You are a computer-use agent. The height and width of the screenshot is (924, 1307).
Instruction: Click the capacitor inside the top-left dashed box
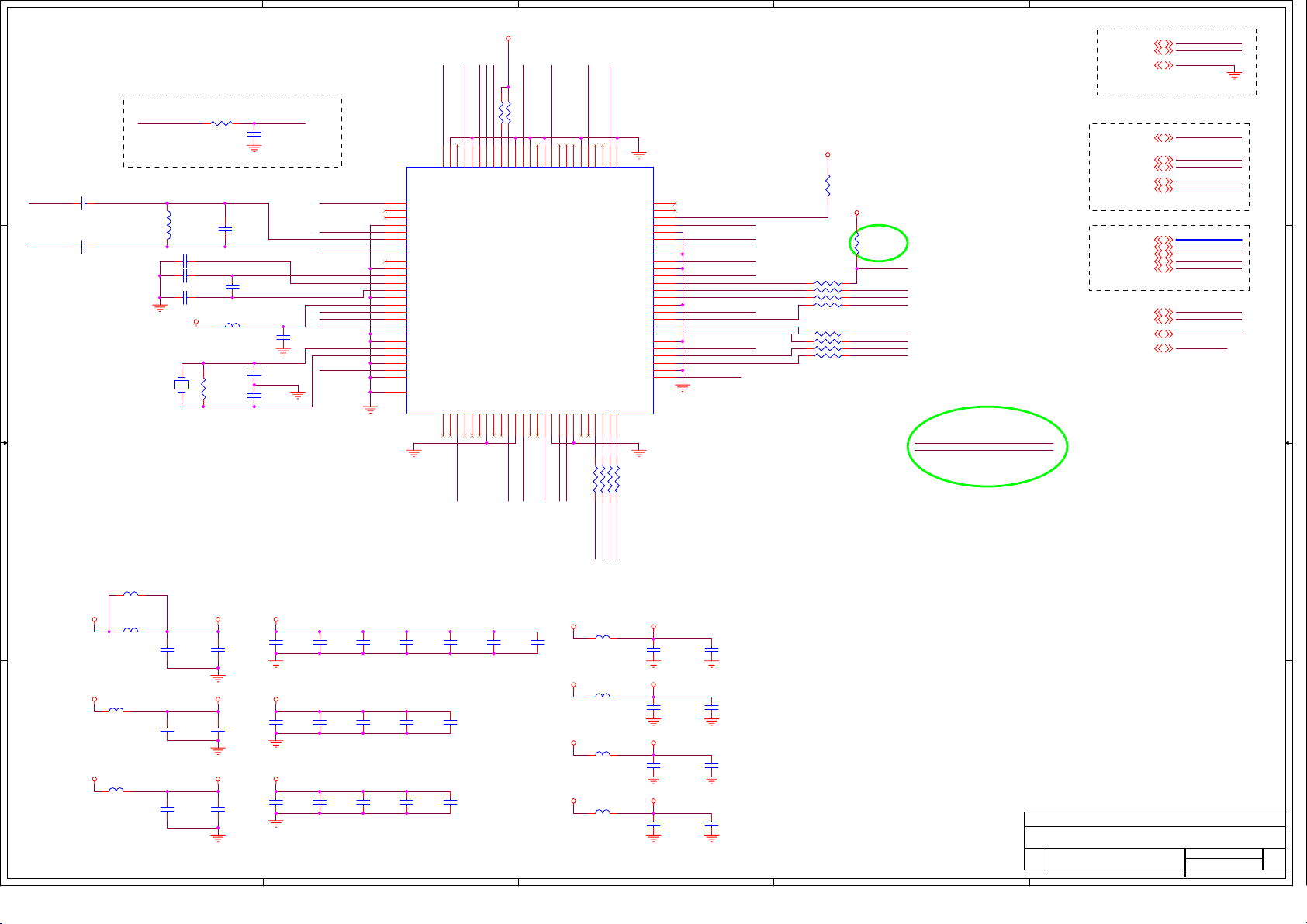254,133
